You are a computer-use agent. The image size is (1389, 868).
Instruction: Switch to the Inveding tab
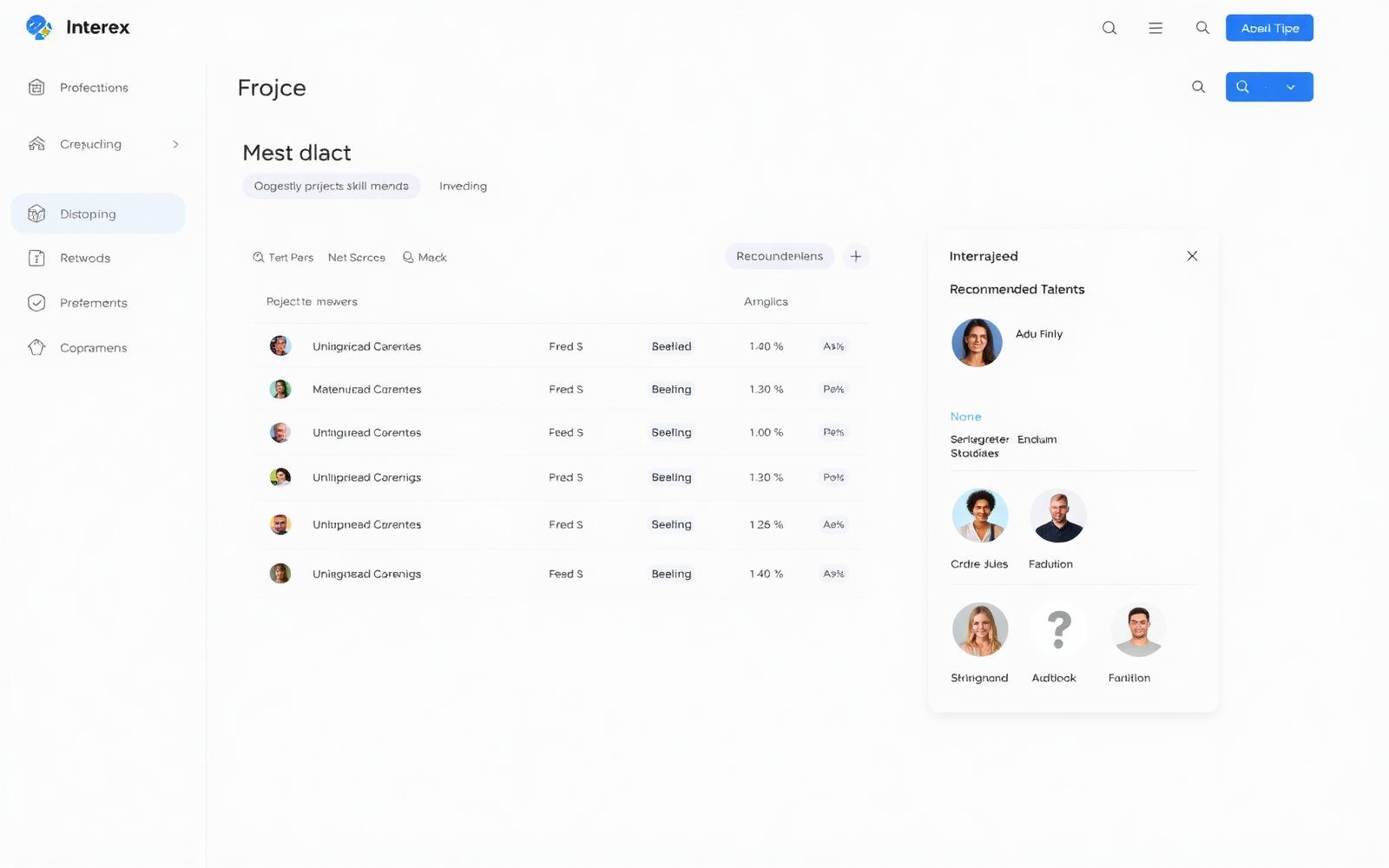tap(463, 186)
